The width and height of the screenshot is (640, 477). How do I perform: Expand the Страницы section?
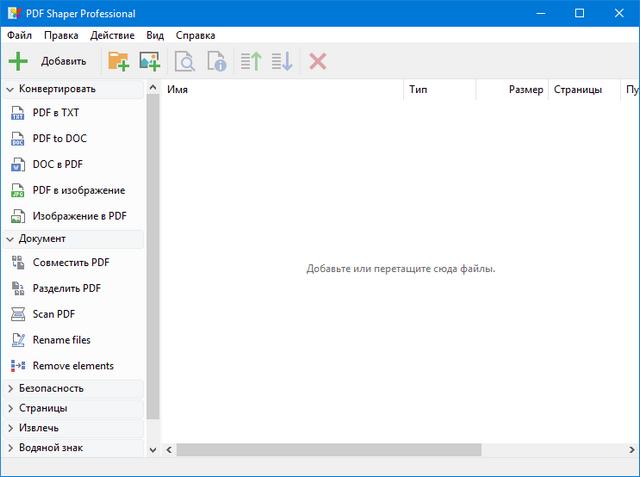point(43,408)
